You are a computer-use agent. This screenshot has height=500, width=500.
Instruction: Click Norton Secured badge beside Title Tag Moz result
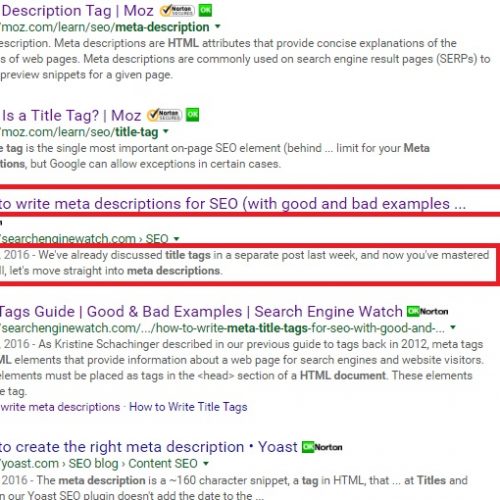(x=165, y=115)
